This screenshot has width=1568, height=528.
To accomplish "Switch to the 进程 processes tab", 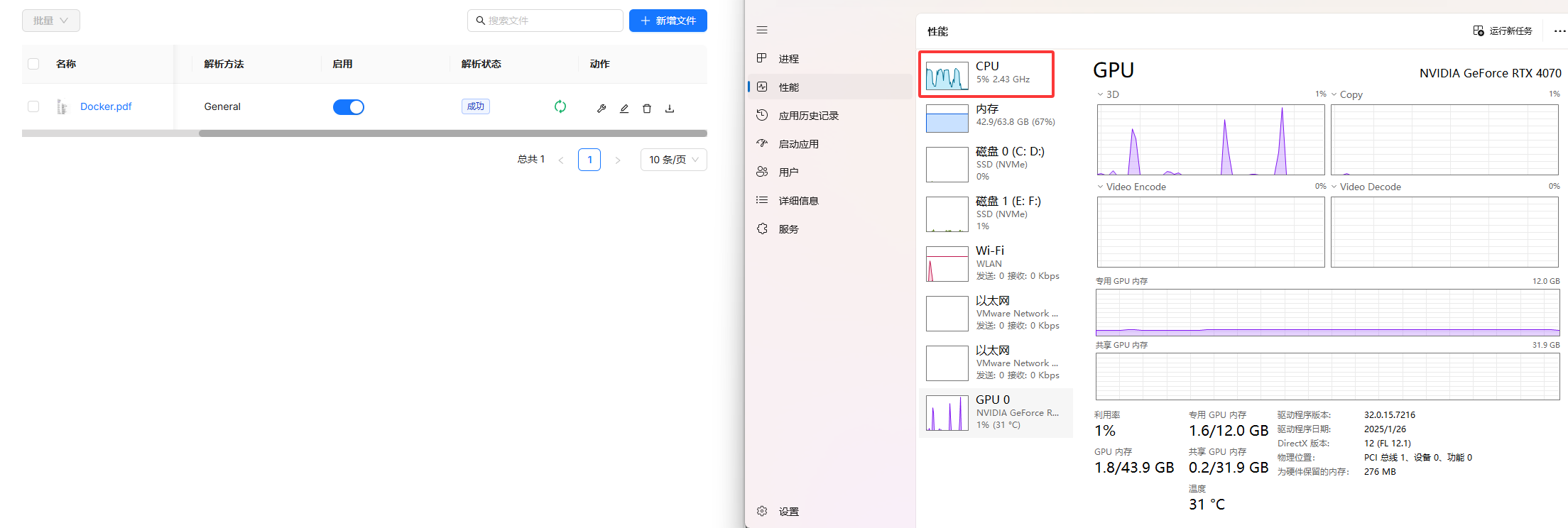I will (788, 59).
